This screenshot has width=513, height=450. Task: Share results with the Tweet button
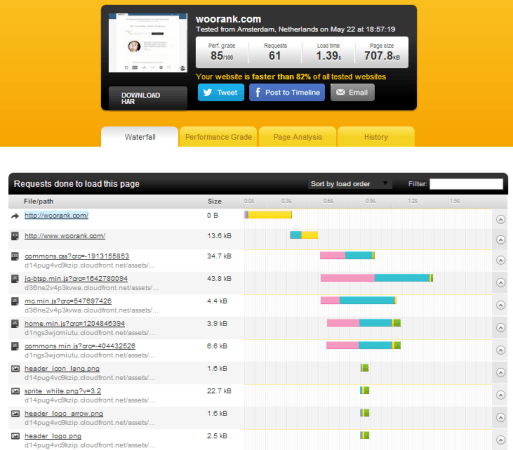(x=221, y=92)
